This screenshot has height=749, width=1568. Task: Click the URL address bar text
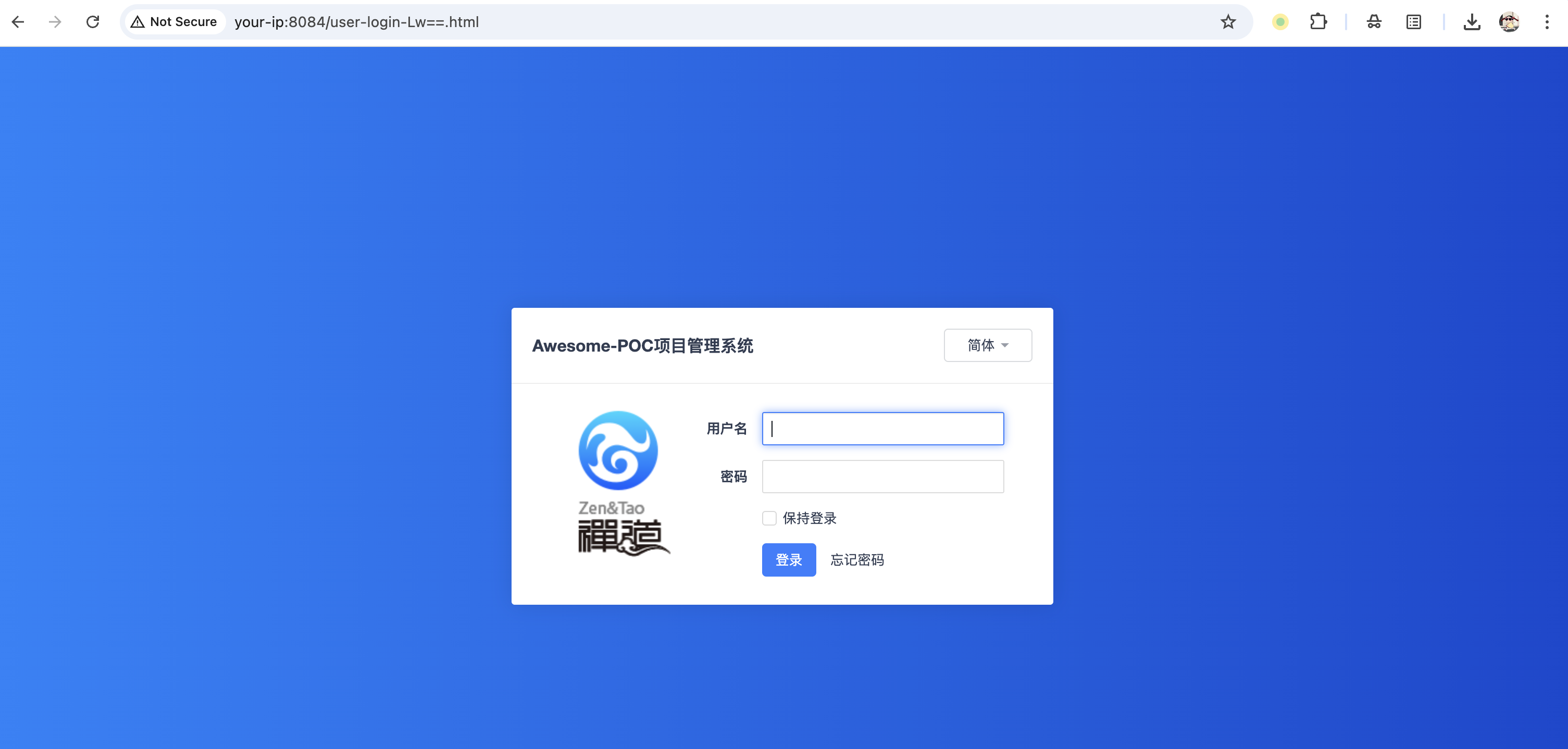click(357, 22)
